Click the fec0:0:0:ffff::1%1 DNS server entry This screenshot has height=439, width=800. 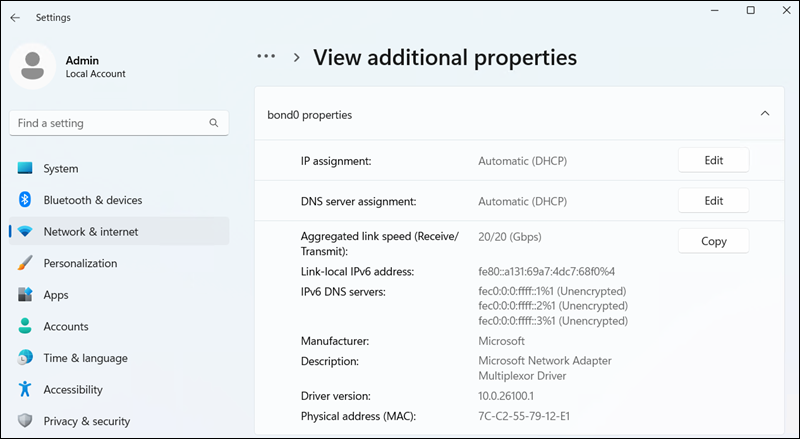(x=552, y=291)
